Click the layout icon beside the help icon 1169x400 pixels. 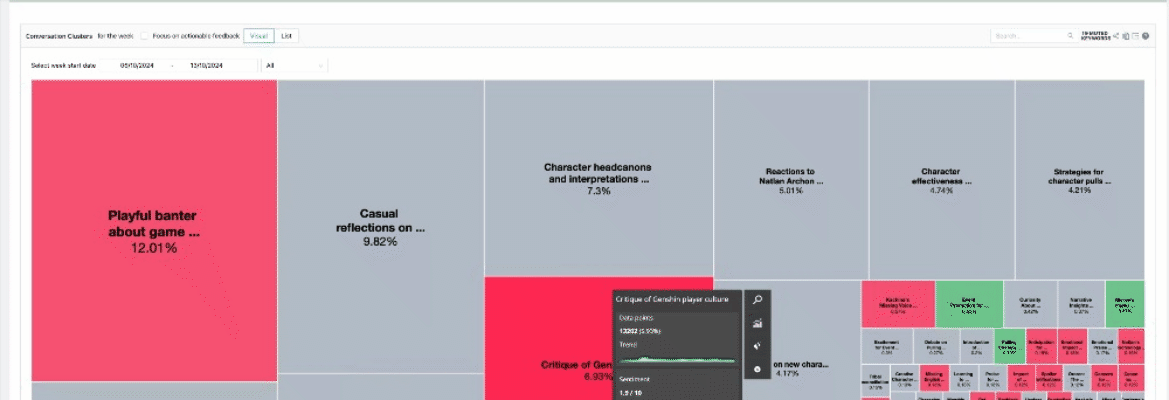click(x=1135, y=36)
